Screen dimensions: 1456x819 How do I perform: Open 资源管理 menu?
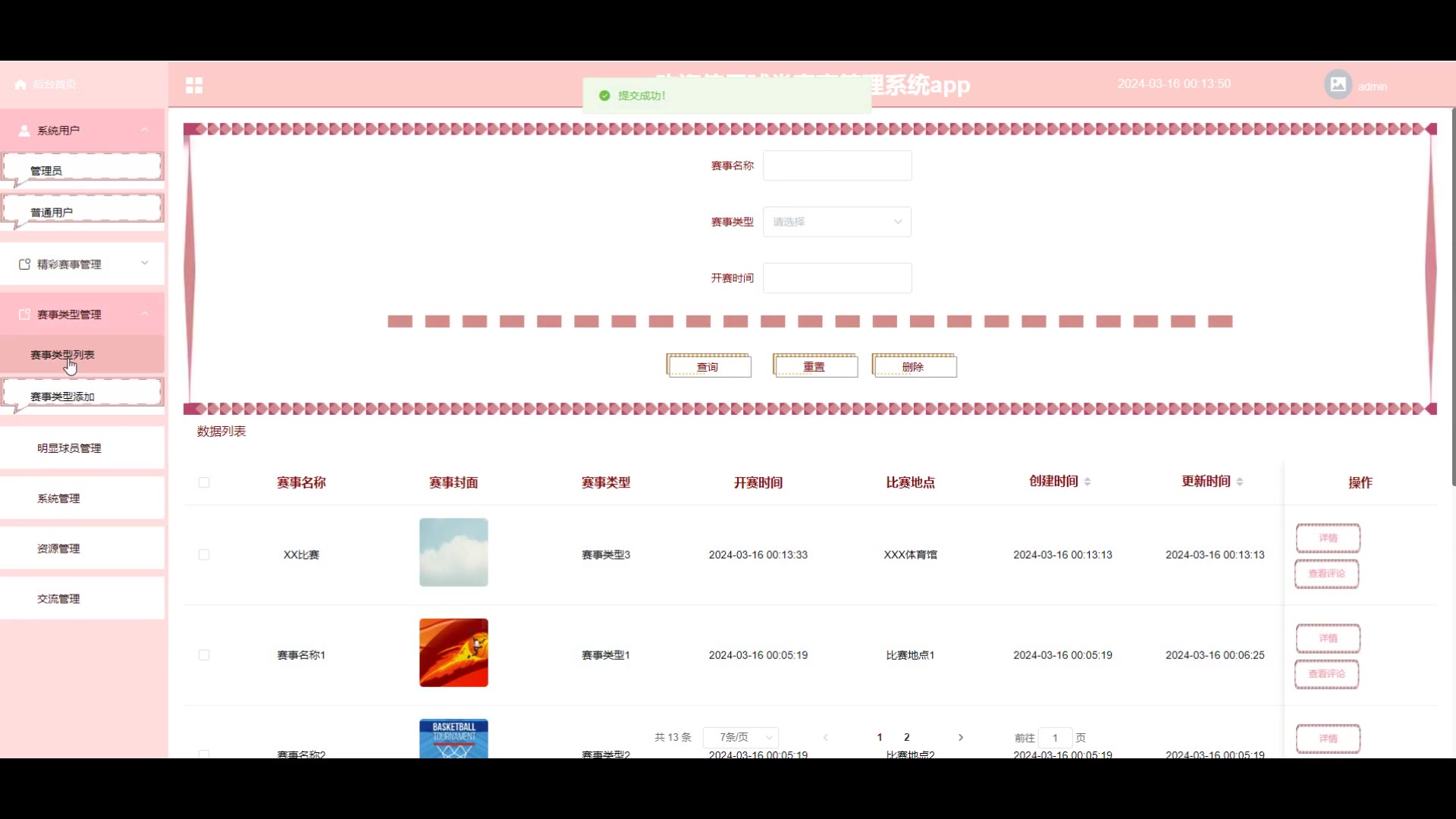[x=82, y=548]
